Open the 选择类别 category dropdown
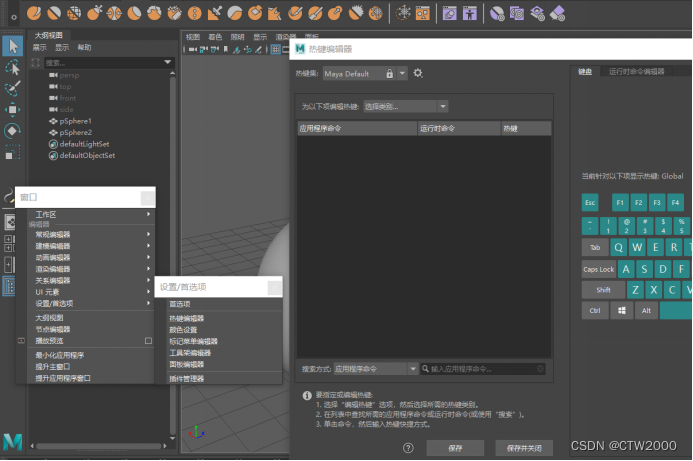 (x=406, y=107)
